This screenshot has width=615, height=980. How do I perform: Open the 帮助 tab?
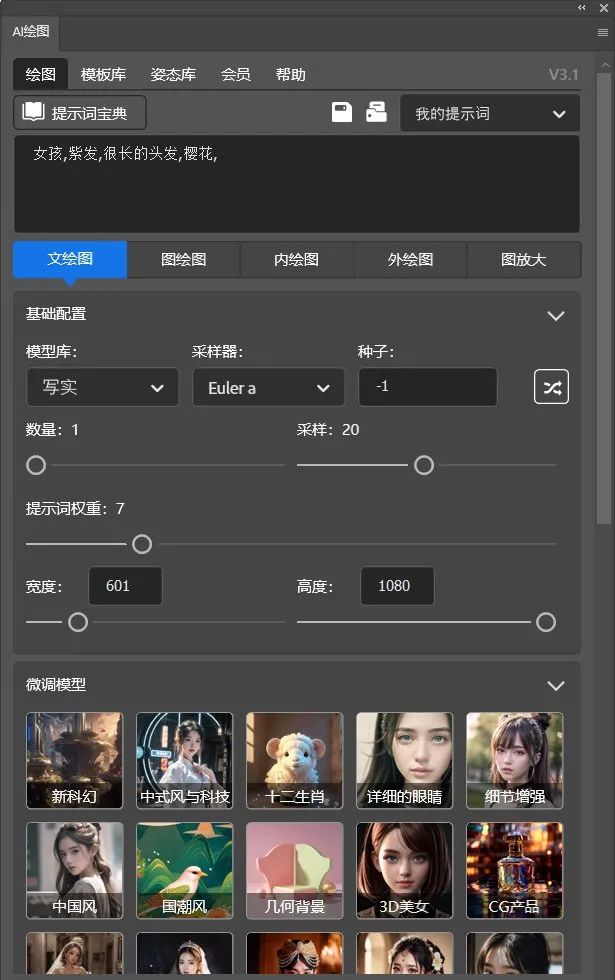[291, 74]
